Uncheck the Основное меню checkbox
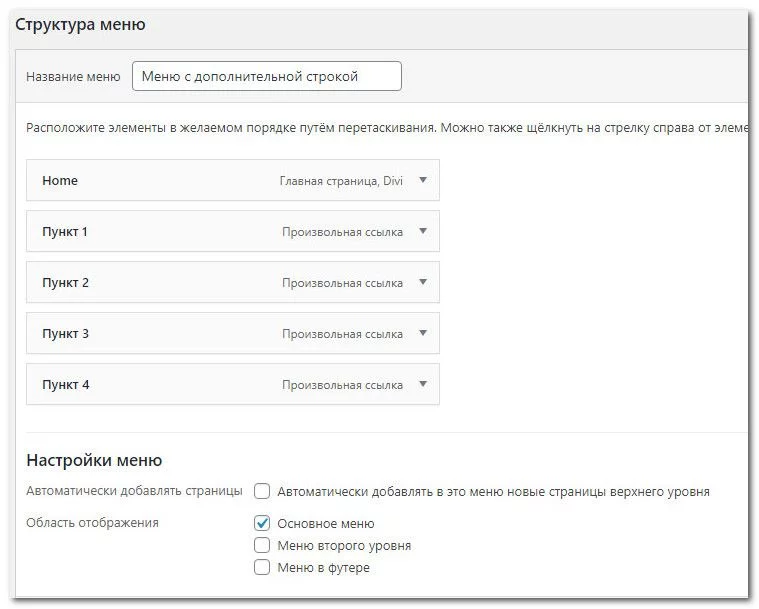 (262, 523)
